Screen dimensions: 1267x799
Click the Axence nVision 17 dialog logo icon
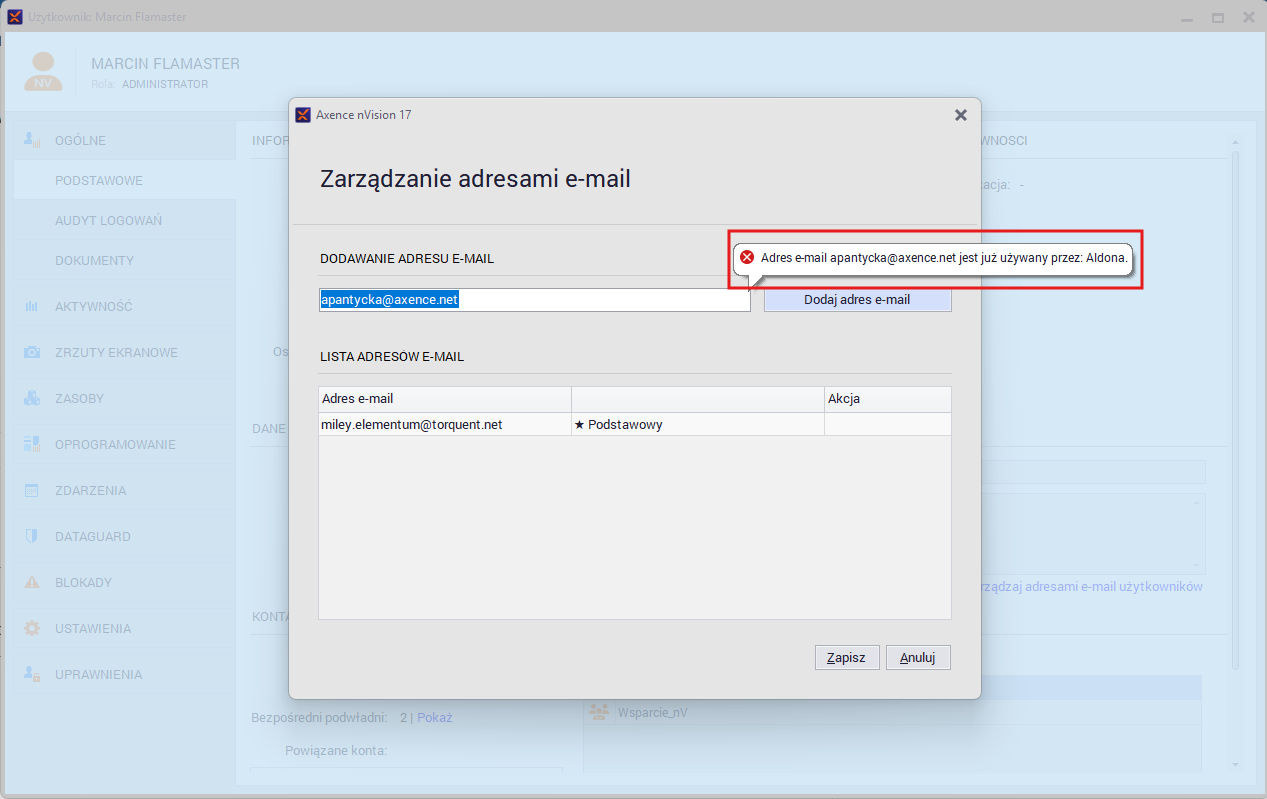coord(303,115)
